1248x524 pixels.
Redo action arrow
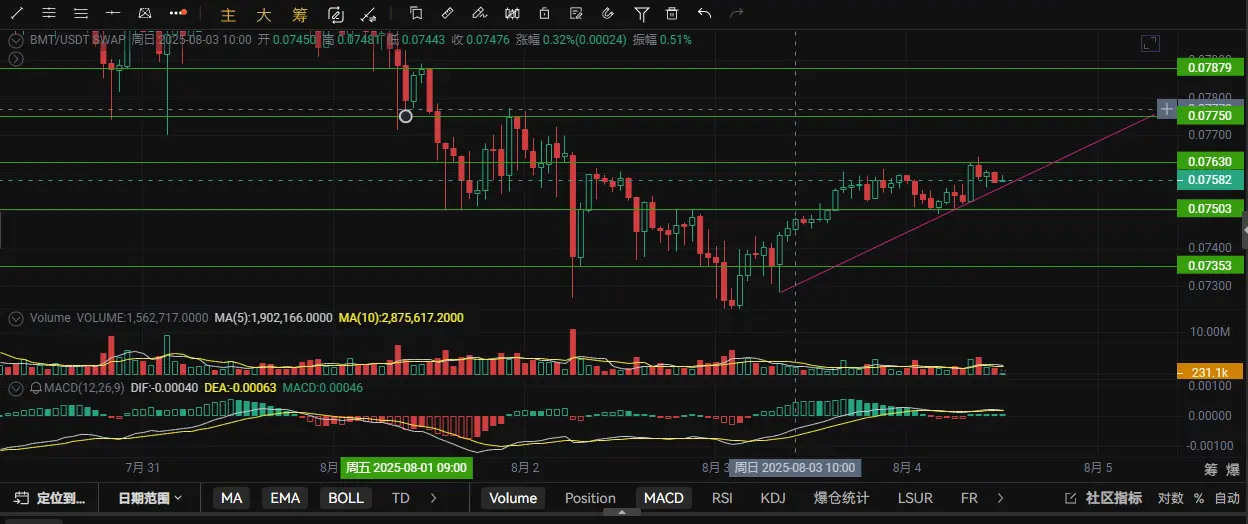(737, 14)
